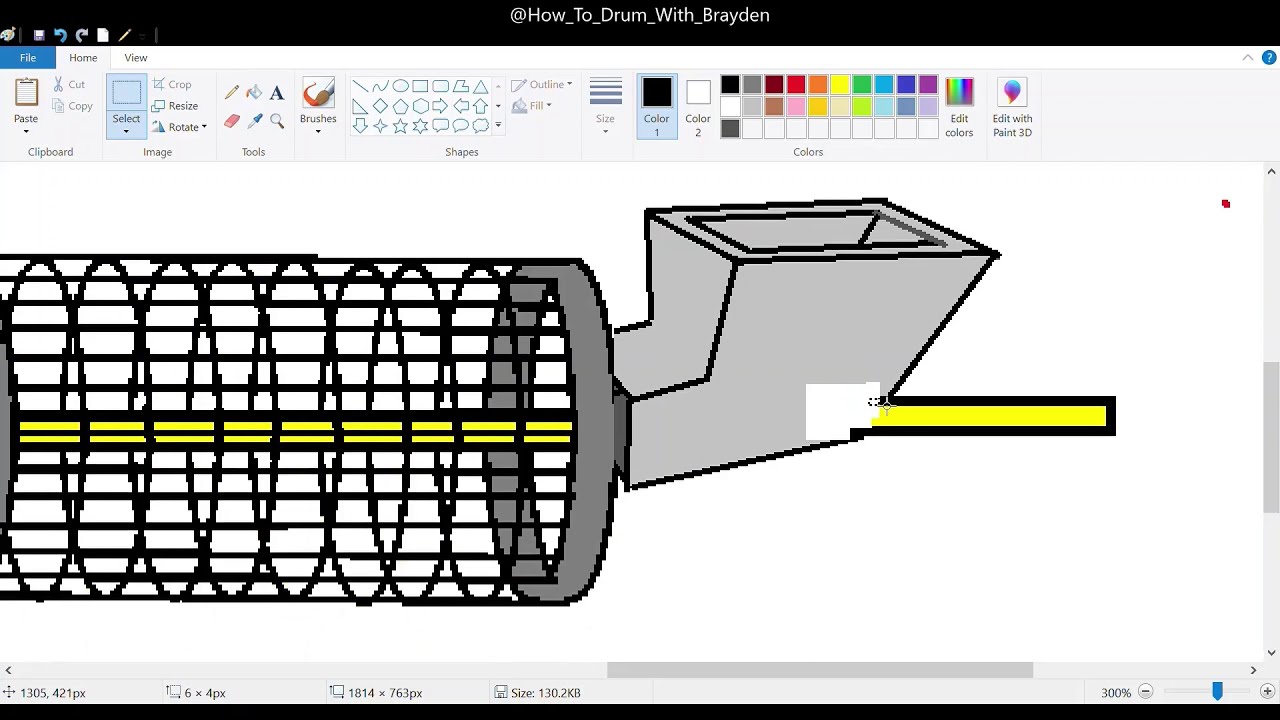Choose the Curve shape
The image size is (1280, 720).
[380, 86]
